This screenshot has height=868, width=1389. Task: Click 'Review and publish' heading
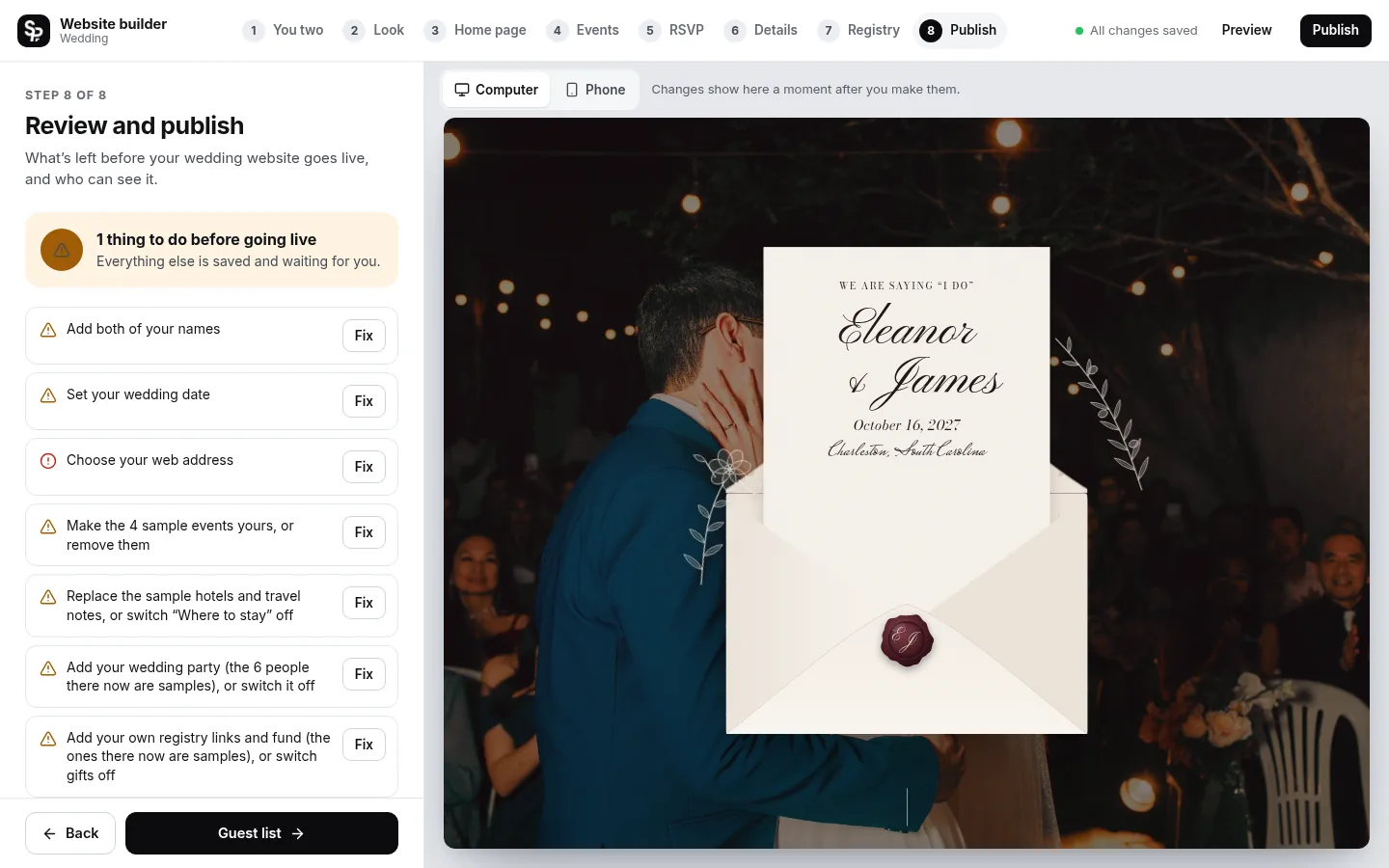(x=134, y=125)
